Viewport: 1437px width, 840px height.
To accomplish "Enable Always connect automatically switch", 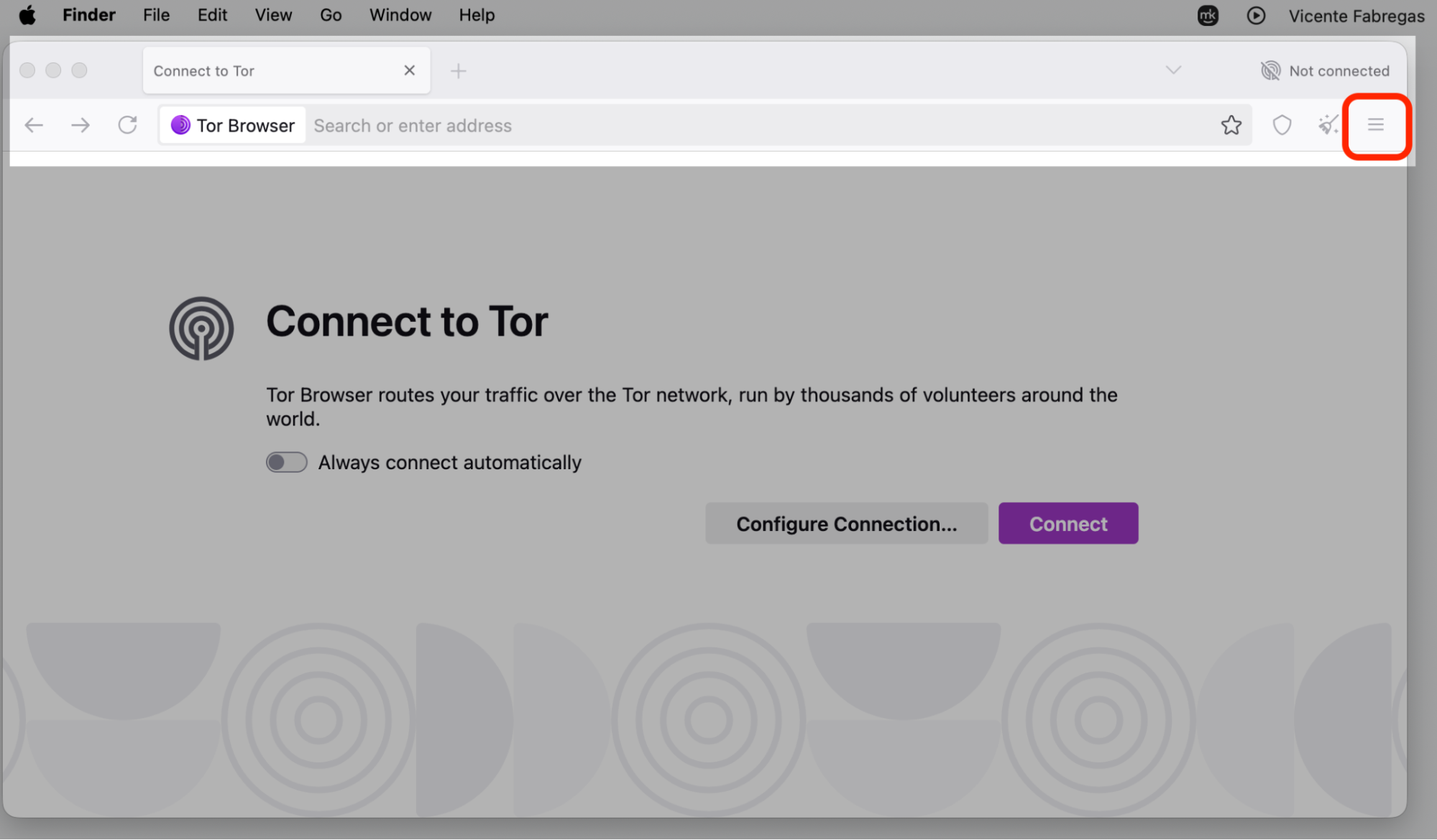I will 286,462.
